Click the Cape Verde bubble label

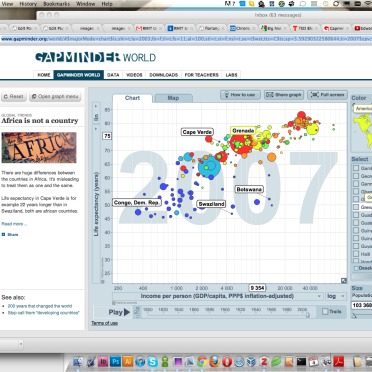tap(197, 132)
